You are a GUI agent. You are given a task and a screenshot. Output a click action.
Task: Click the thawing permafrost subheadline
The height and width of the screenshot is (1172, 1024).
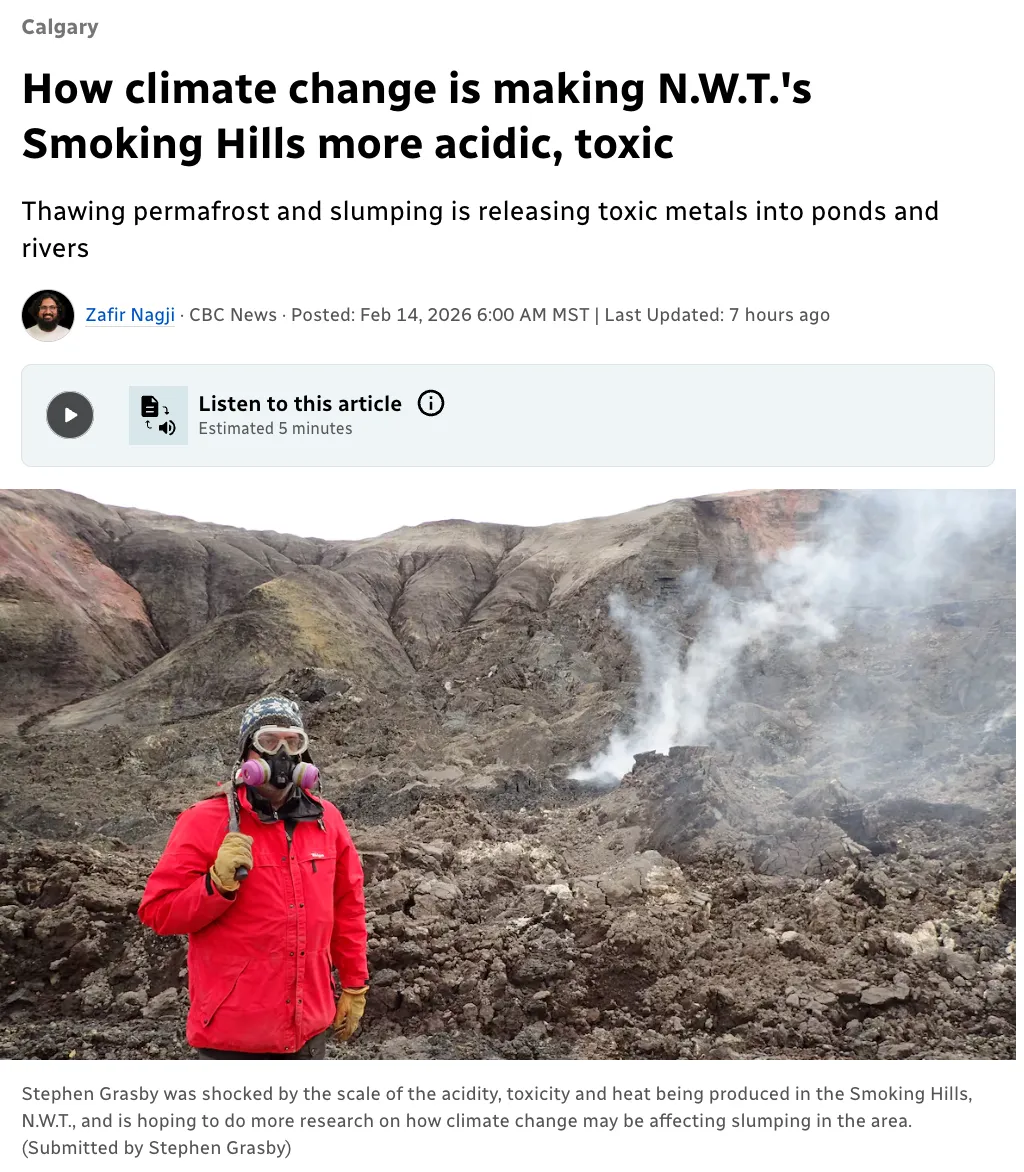coord(480,229)
